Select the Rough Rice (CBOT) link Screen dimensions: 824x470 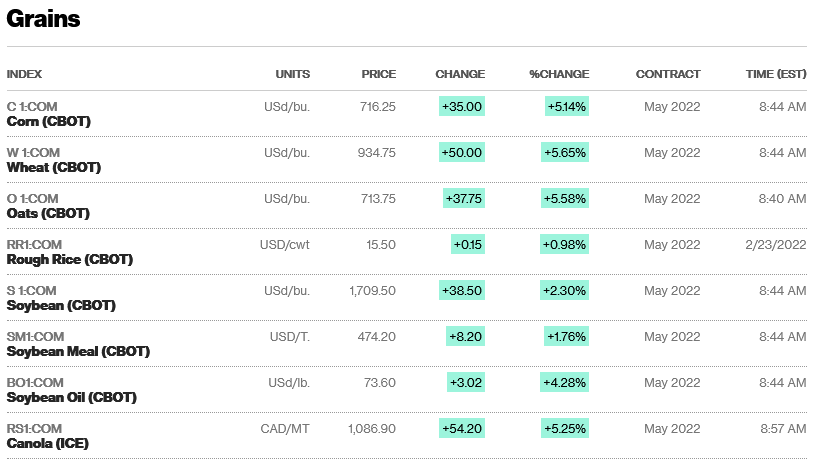[x=70, y=260]
